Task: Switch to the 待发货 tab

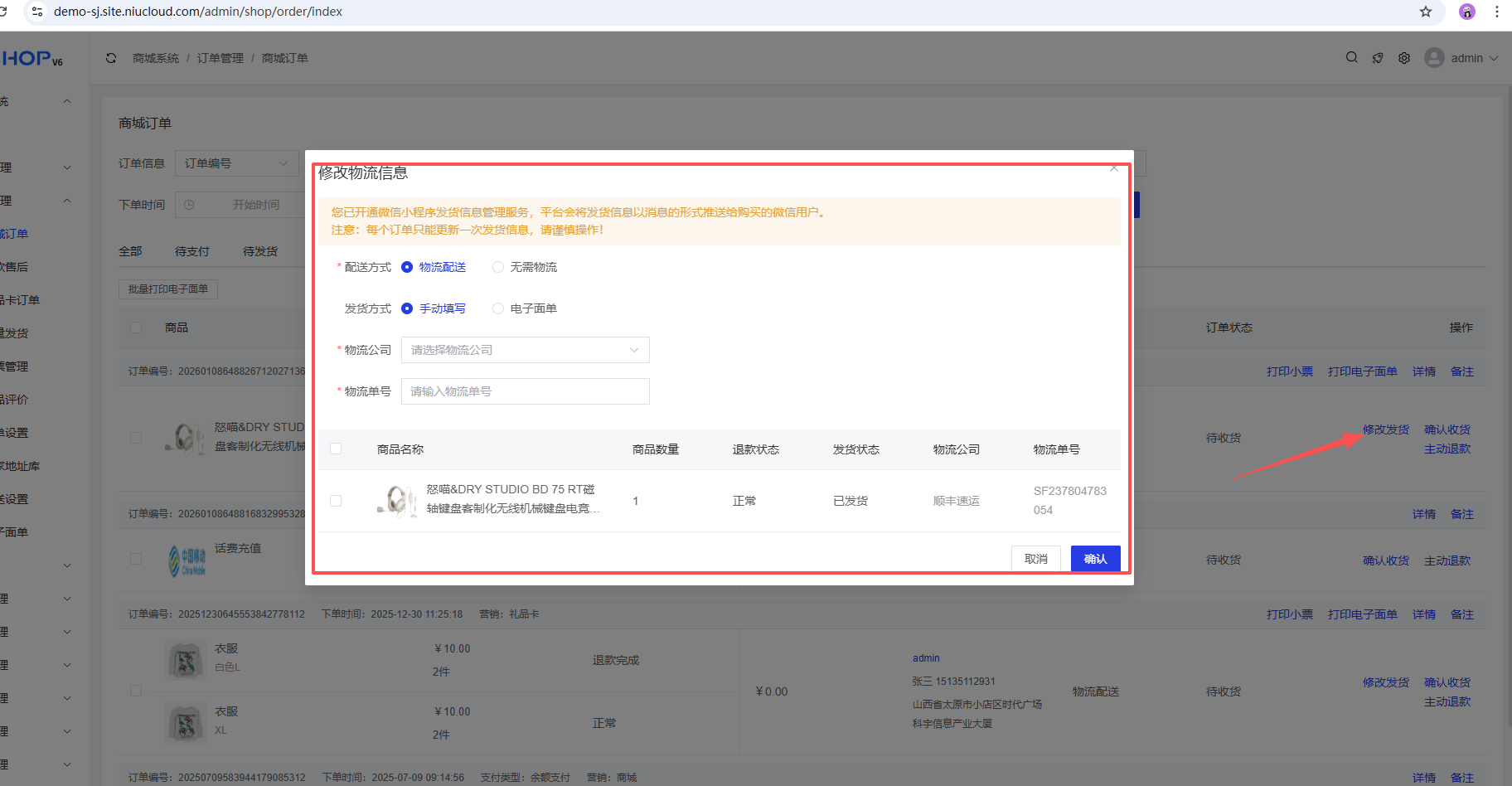Action: click(259, 251)
